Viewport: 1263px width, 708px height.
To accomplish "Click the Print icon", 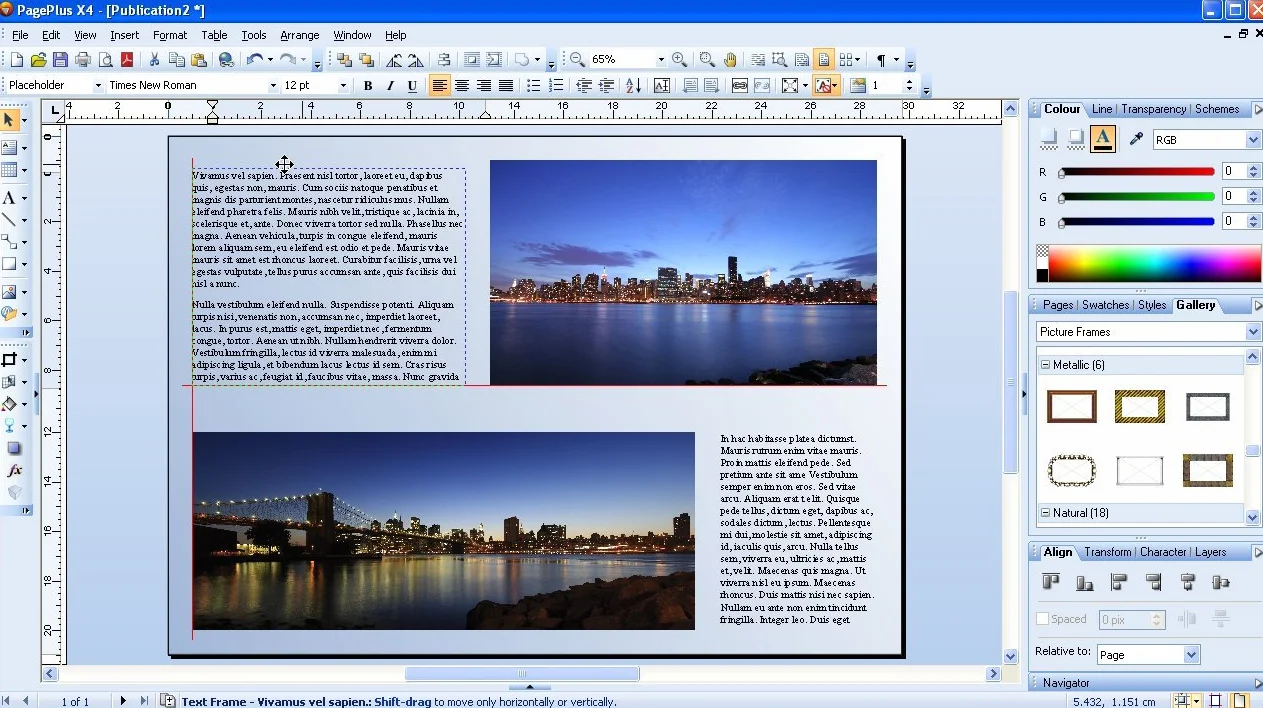I will [83, 60].
